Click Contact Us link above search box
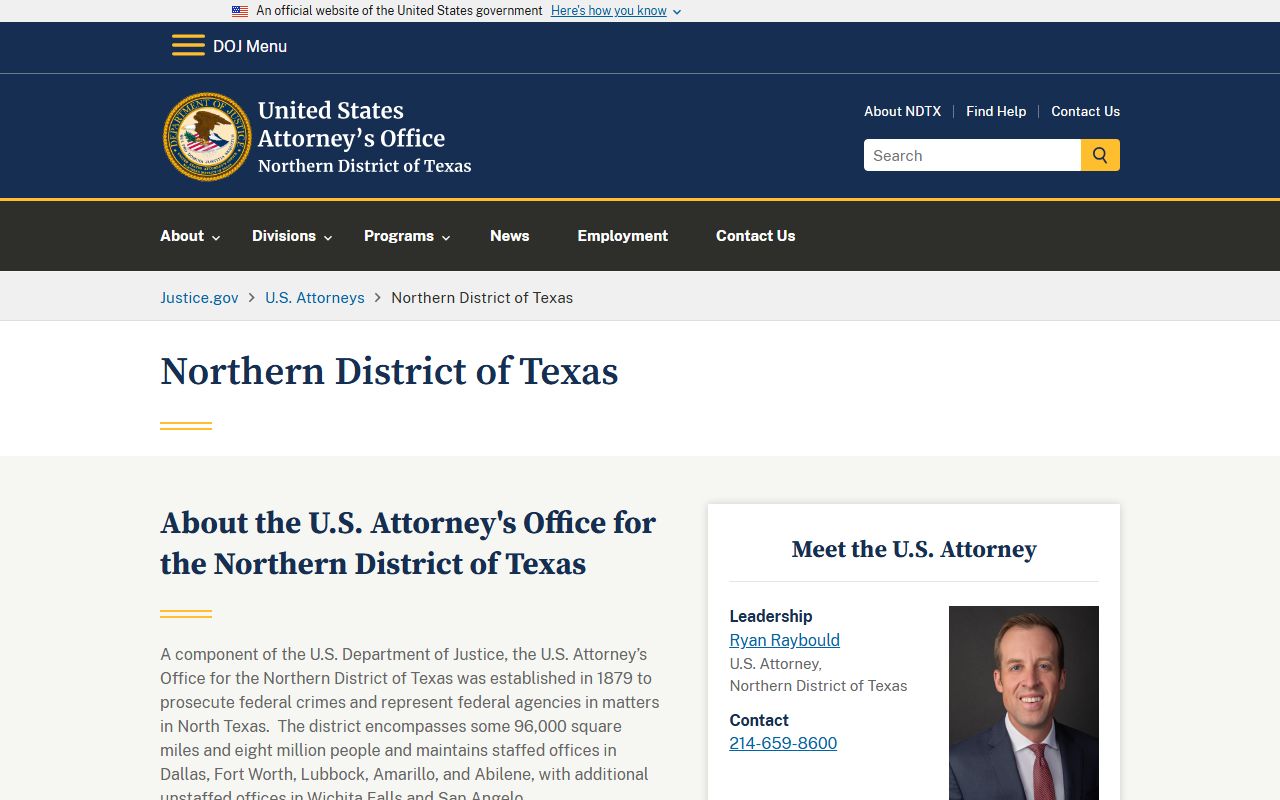This screenshot has height=800, width=1280. pyautogui.click(x=1085, y=111)
